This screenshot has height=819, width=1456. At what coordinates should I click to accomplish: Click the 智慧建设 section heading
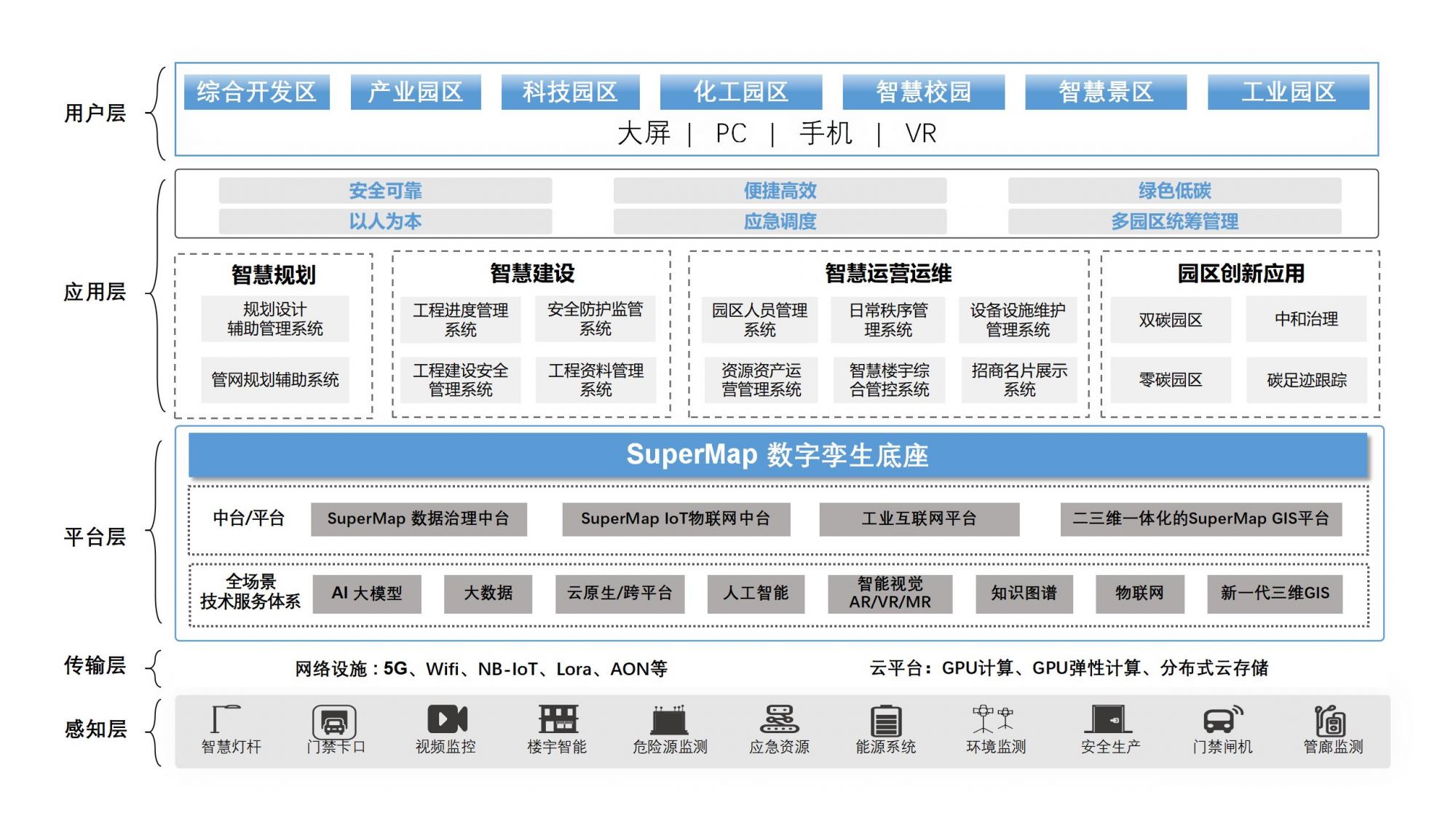[532, 274]
